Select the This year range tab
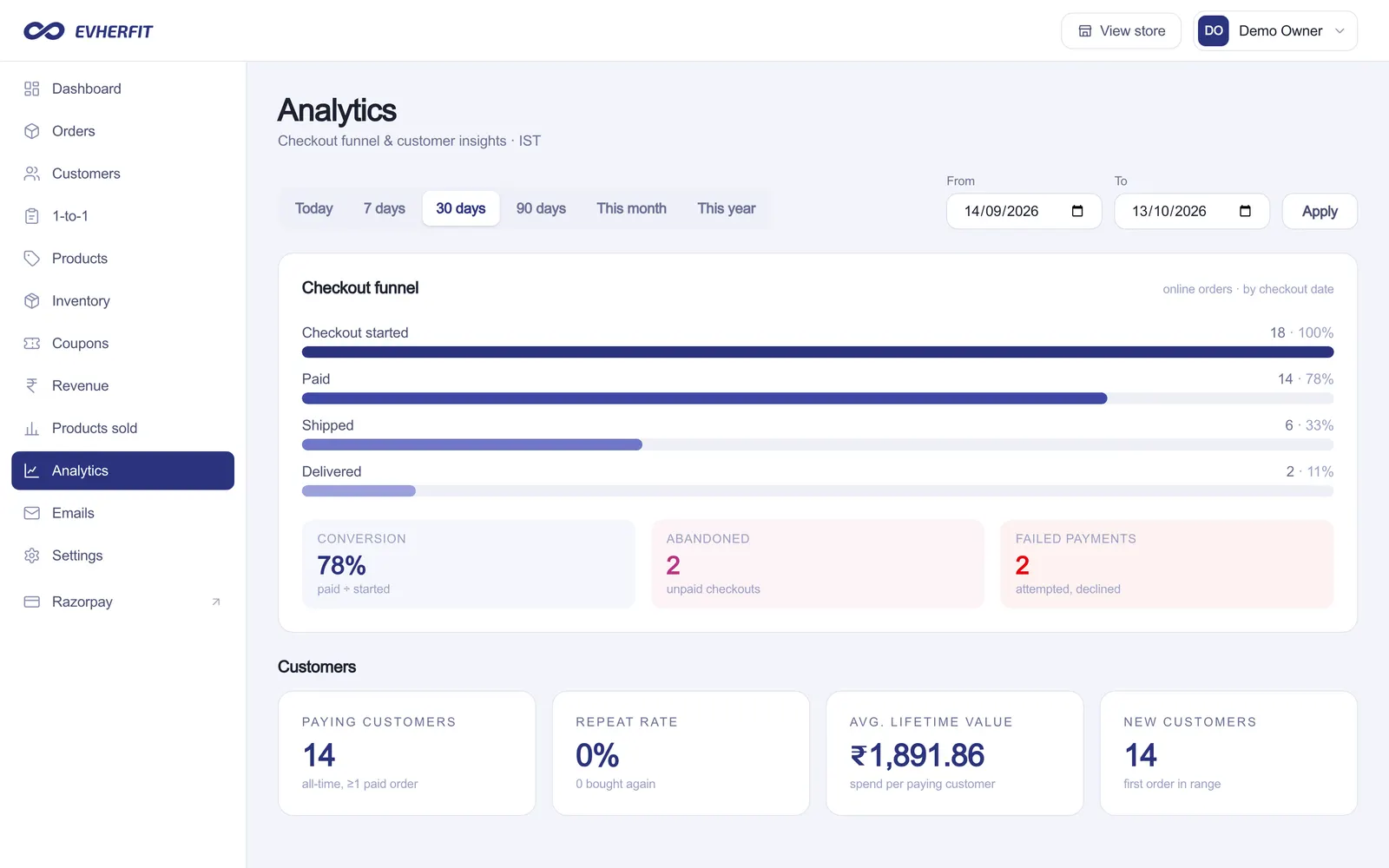The height and width of the screenshot is (868, 1389). (x=727, y=208)
